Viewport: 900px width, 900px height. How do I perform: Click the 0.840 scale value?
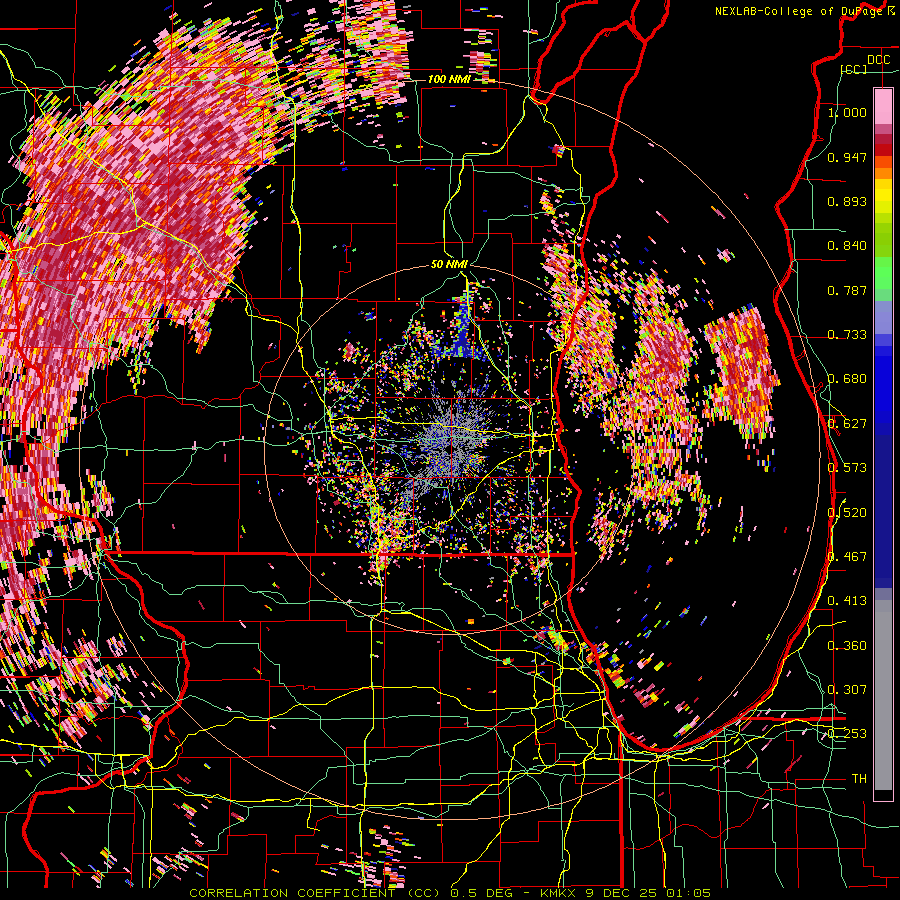coord(847,245)
